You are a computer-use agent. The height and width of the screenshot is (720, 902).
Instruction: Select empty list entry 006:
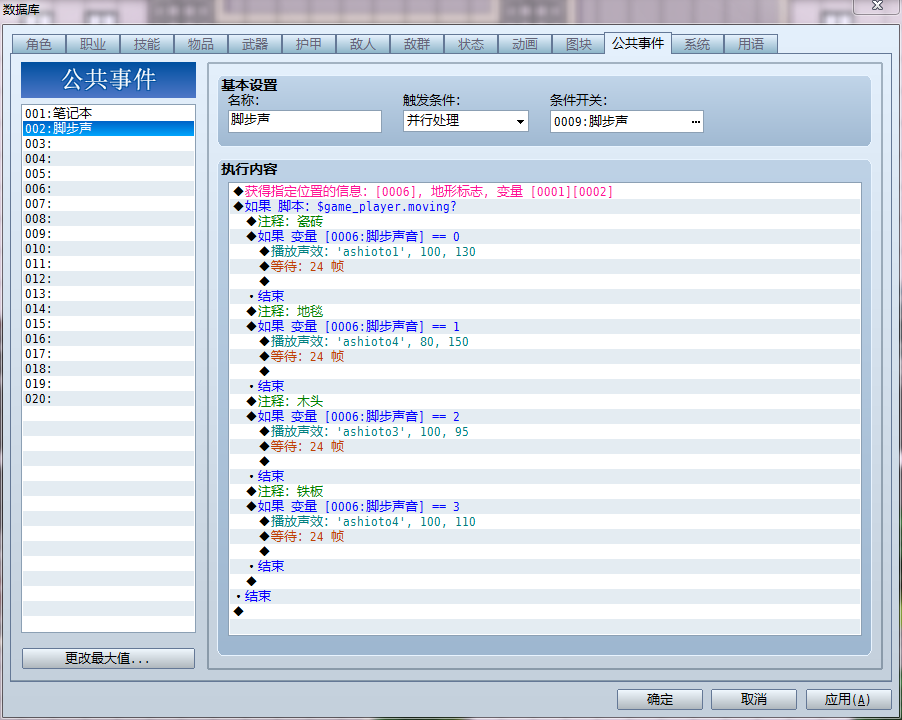[108, 188]
